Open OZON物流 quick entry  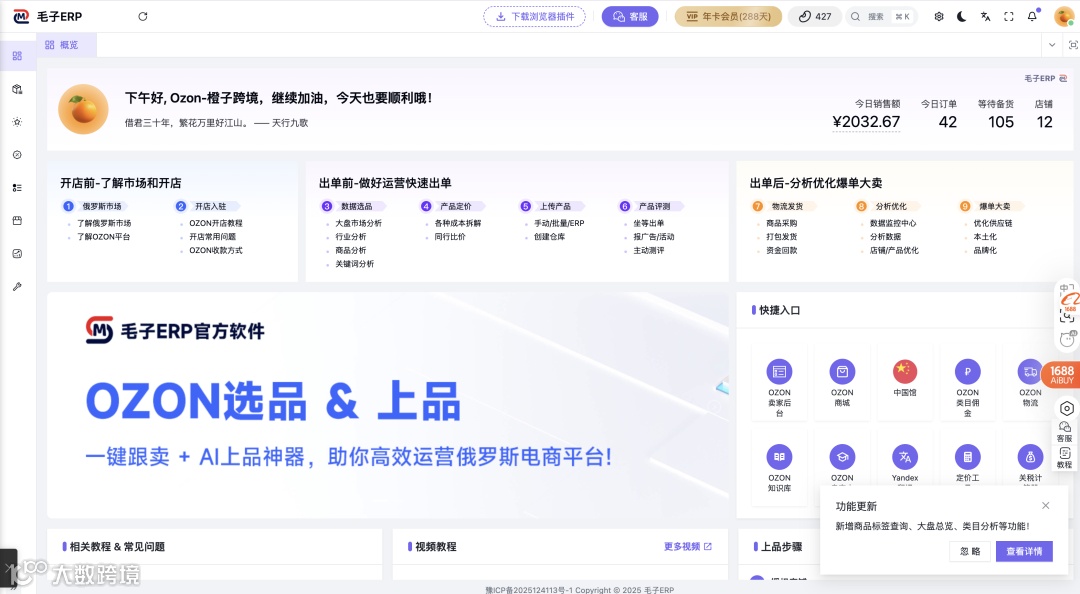pos(1030,382)
